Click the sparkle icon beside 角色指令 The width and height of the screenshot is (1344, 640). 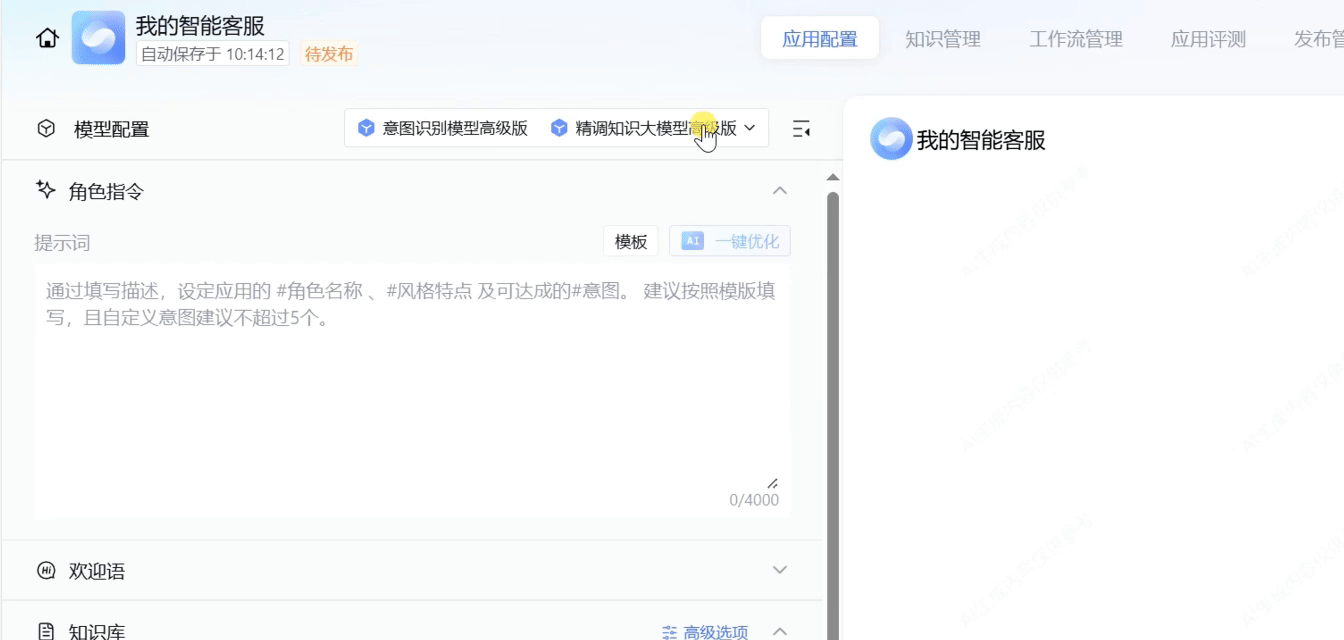coord(45,190)
